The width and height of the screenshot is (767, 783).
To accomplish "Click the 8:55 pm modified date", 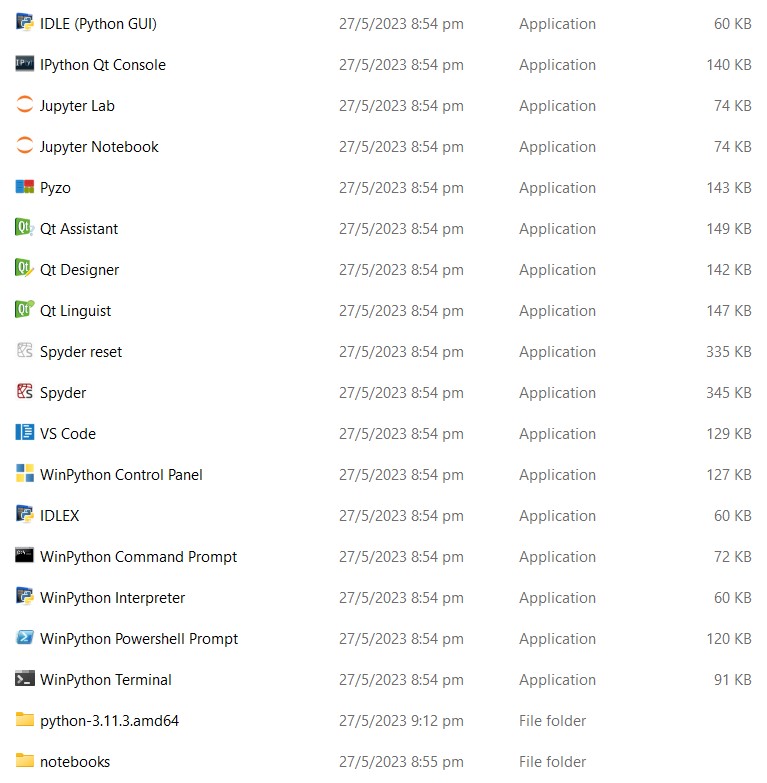I will coord(401,762).
